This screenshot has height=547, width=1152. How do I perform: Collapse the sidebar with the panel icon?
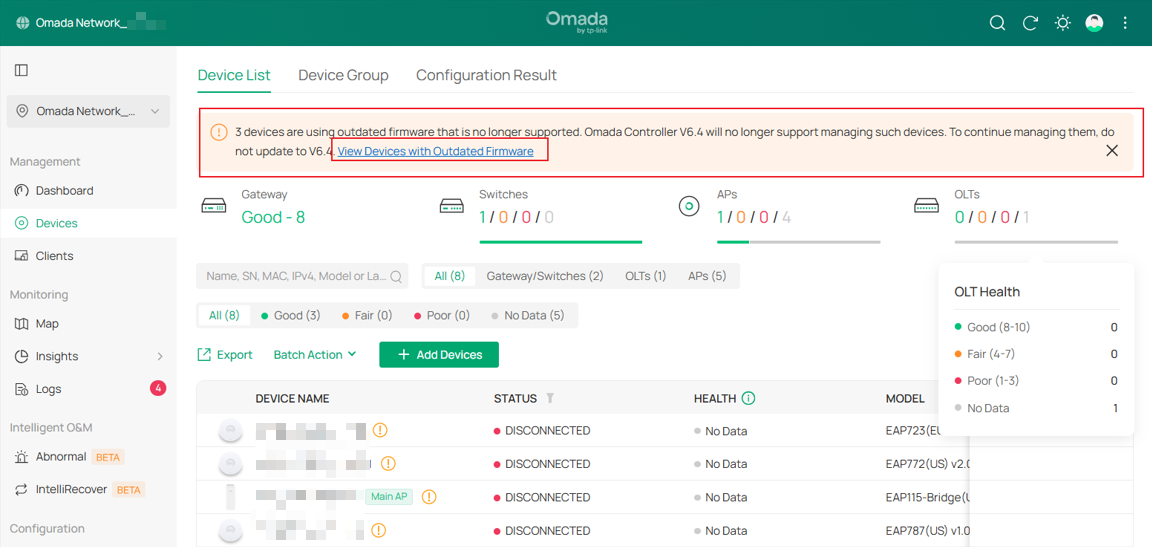[x=21, y=70]
